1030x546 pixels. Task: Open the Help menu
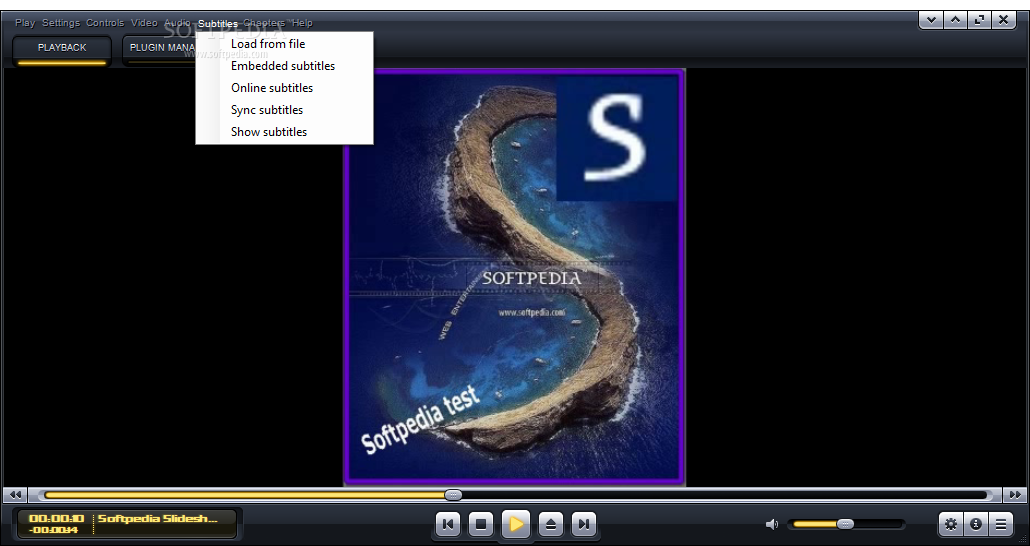[x=302, y=22]
